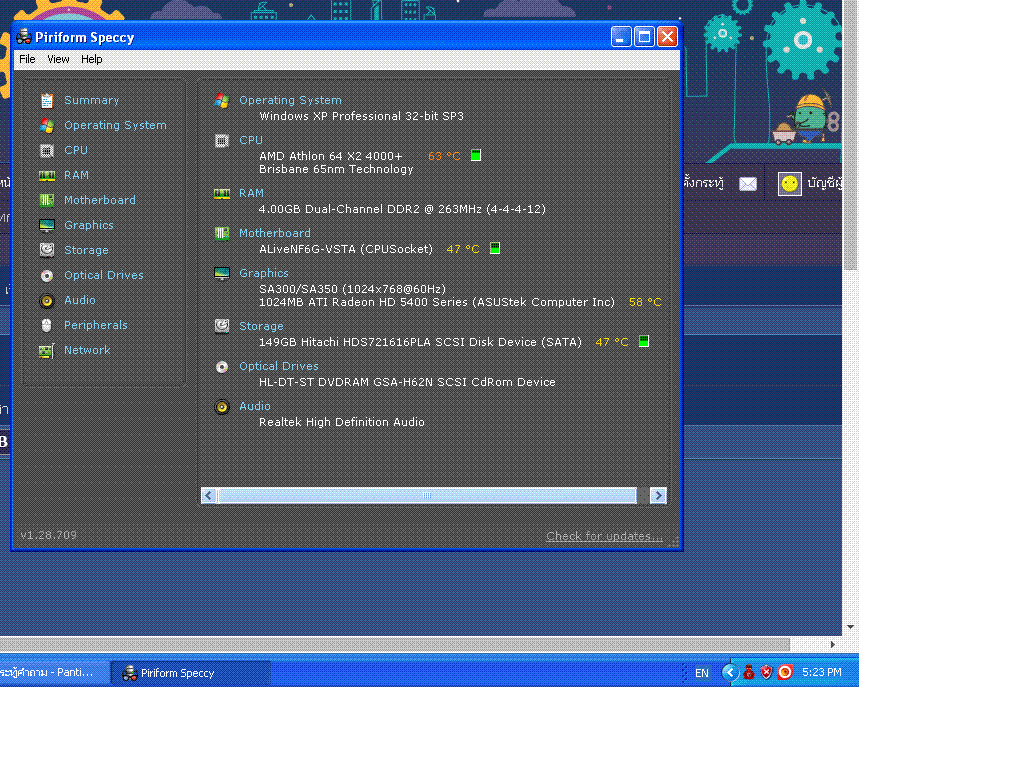Click the Peripherals mouse icon in sidebar
Screen dimensions: 1024x768
point(46,325)
